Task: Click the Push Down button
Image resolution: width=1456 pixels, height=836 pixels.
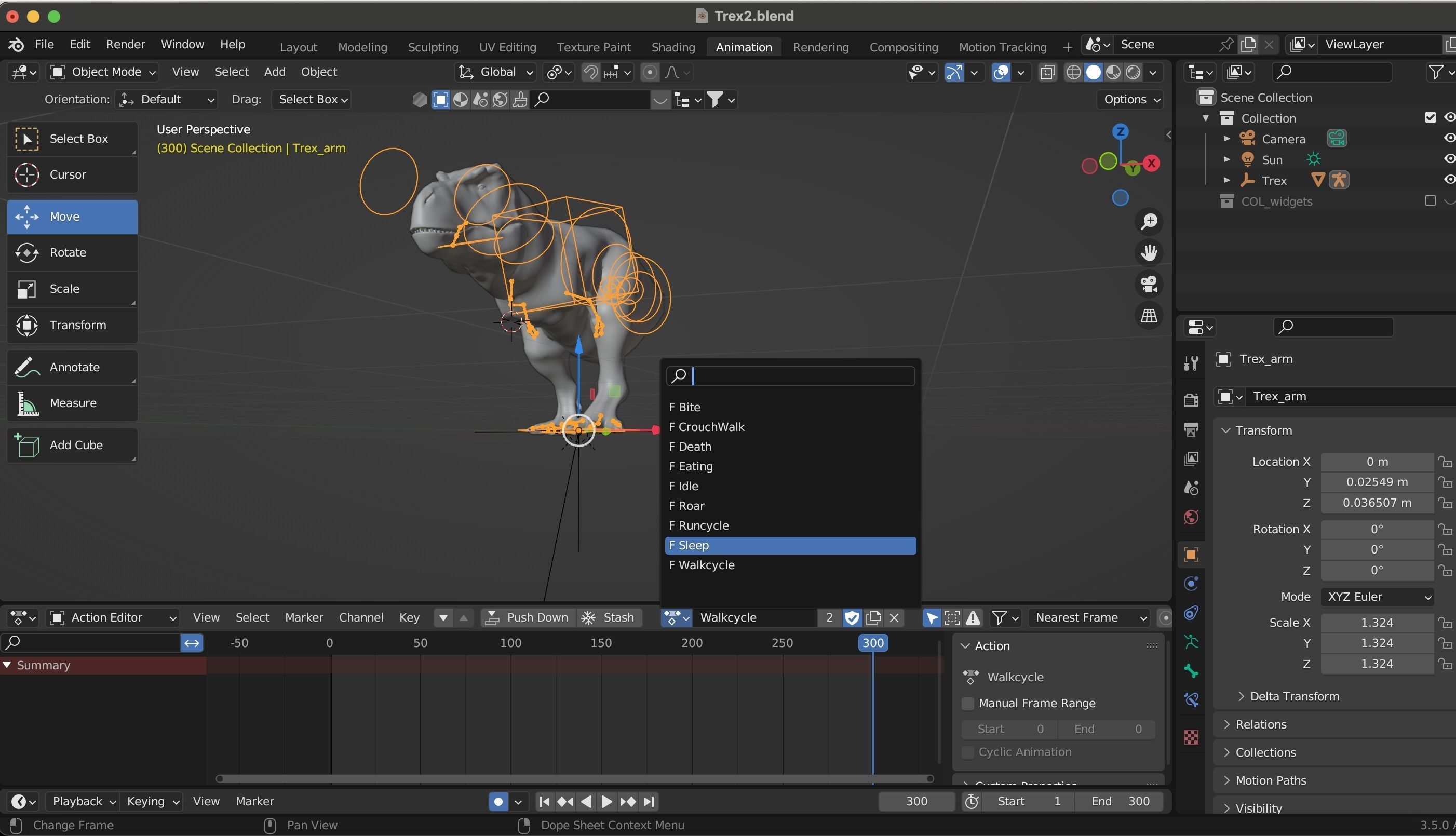Action: click(528, 618)
